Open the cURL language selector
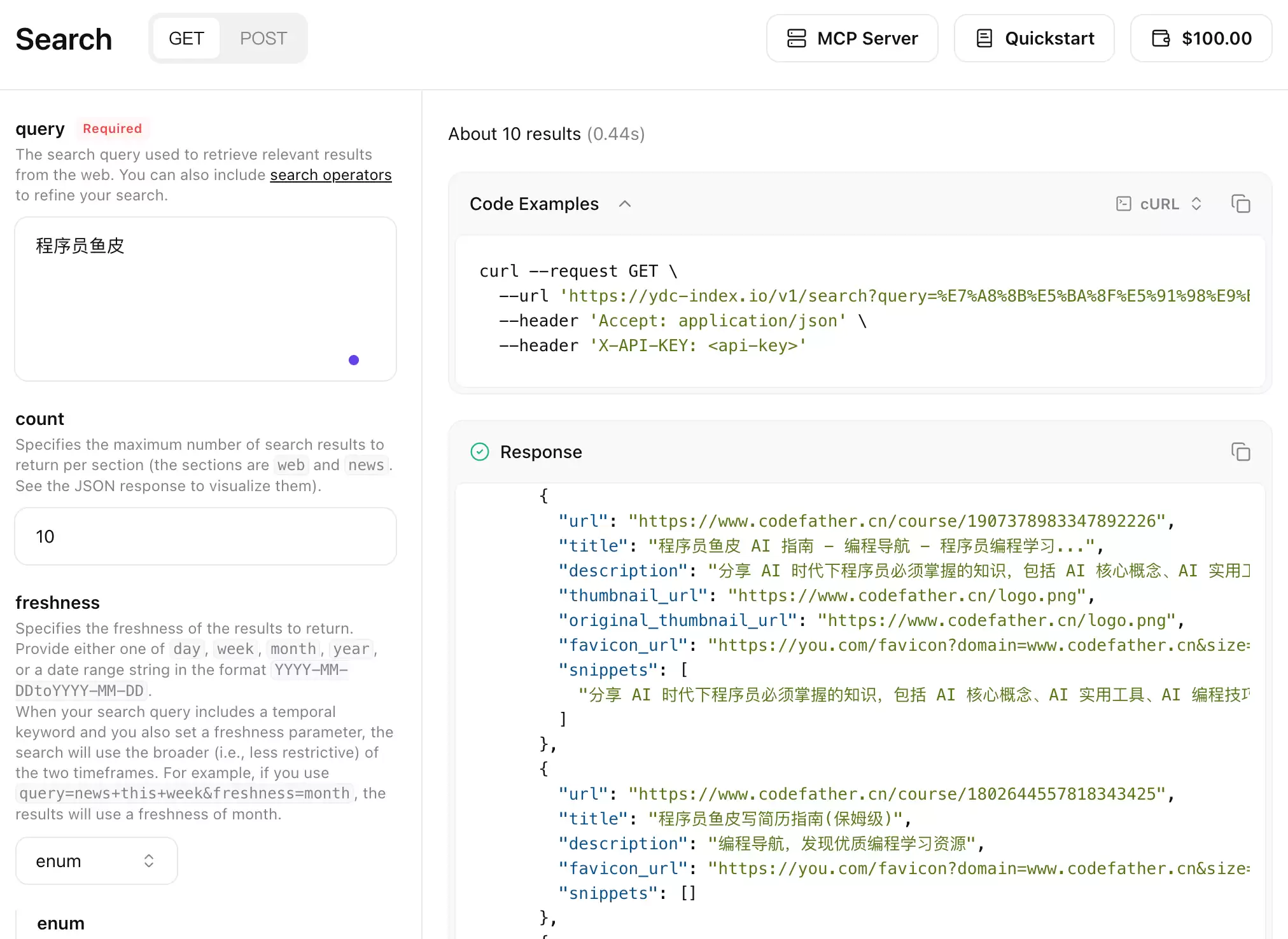Image resolution: width=1288 pixels, height=939 pixels. point(1159,204)
